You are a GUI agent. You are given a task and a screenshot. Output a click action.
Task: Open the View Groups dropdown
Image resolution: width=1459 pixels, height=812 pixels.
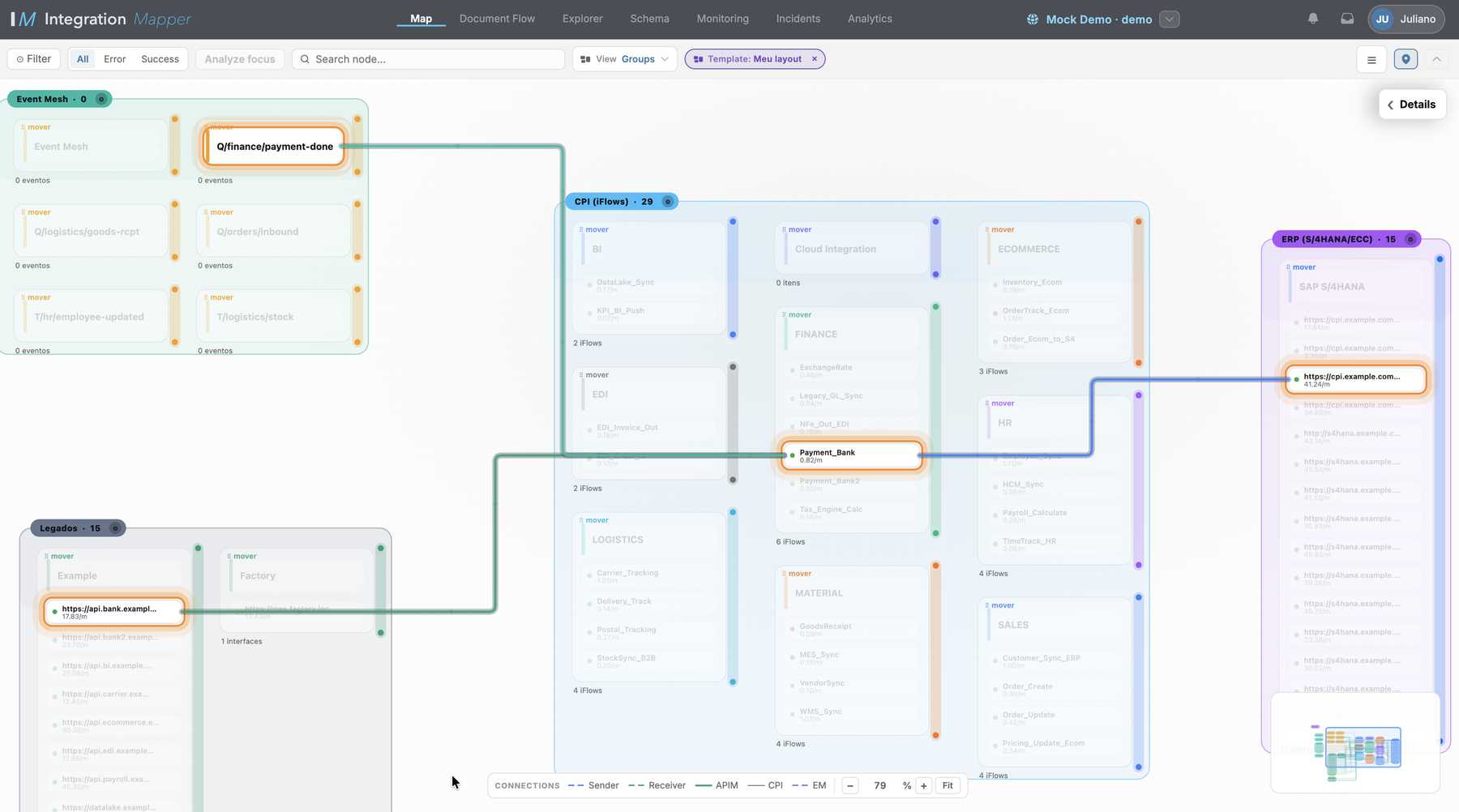(624, 59)
